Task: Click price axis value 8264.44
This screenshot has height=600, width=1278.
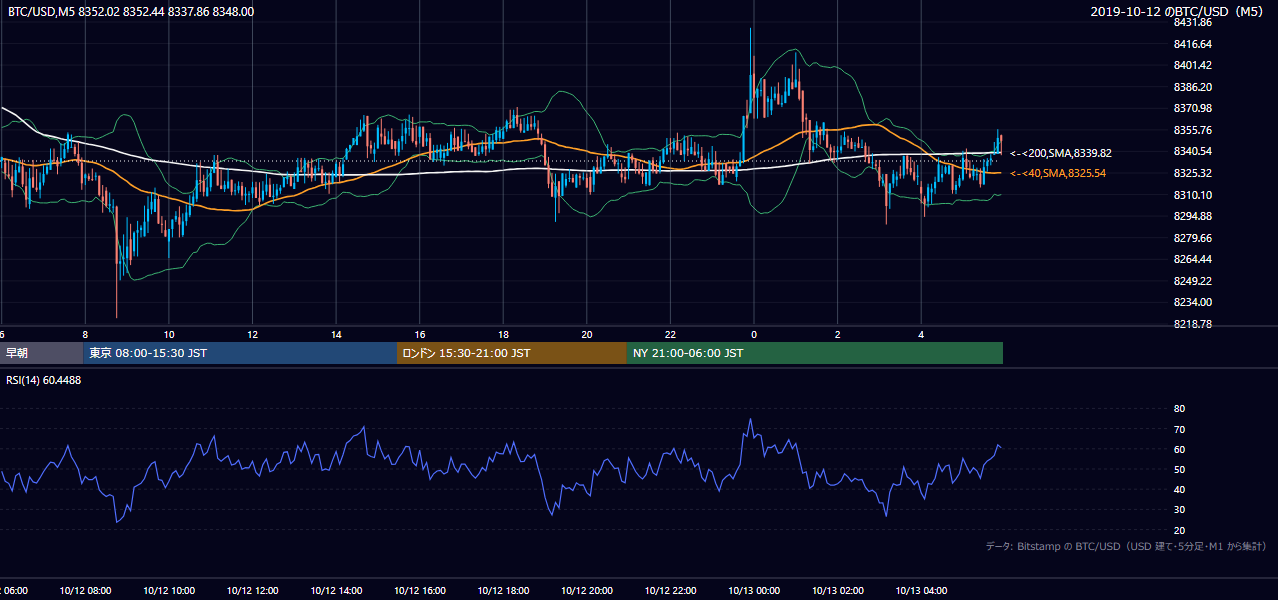Action: (x=1193, y=259)
